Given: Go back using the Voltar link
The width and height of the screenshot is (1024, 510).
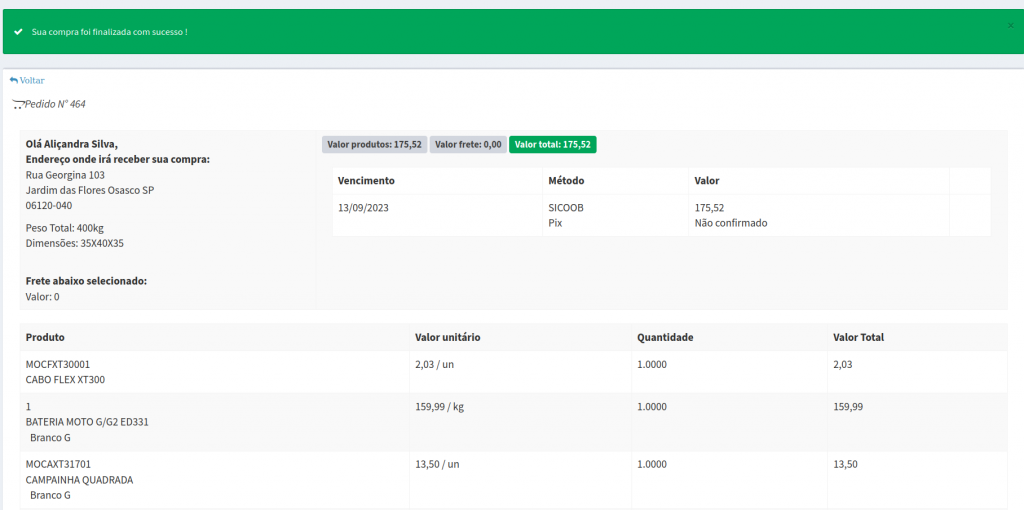Looking at the screenshot, I should coord(31,80).
